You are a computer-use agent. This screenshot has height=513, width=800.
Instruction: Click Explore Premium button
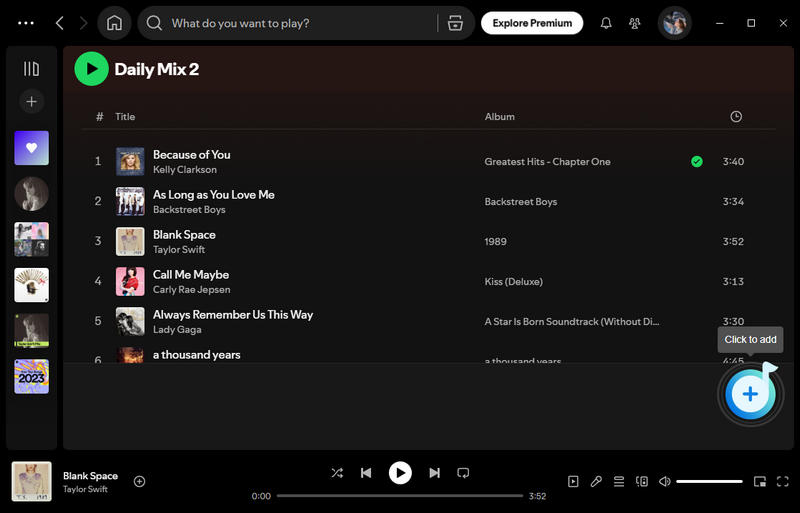click(532, 23)
